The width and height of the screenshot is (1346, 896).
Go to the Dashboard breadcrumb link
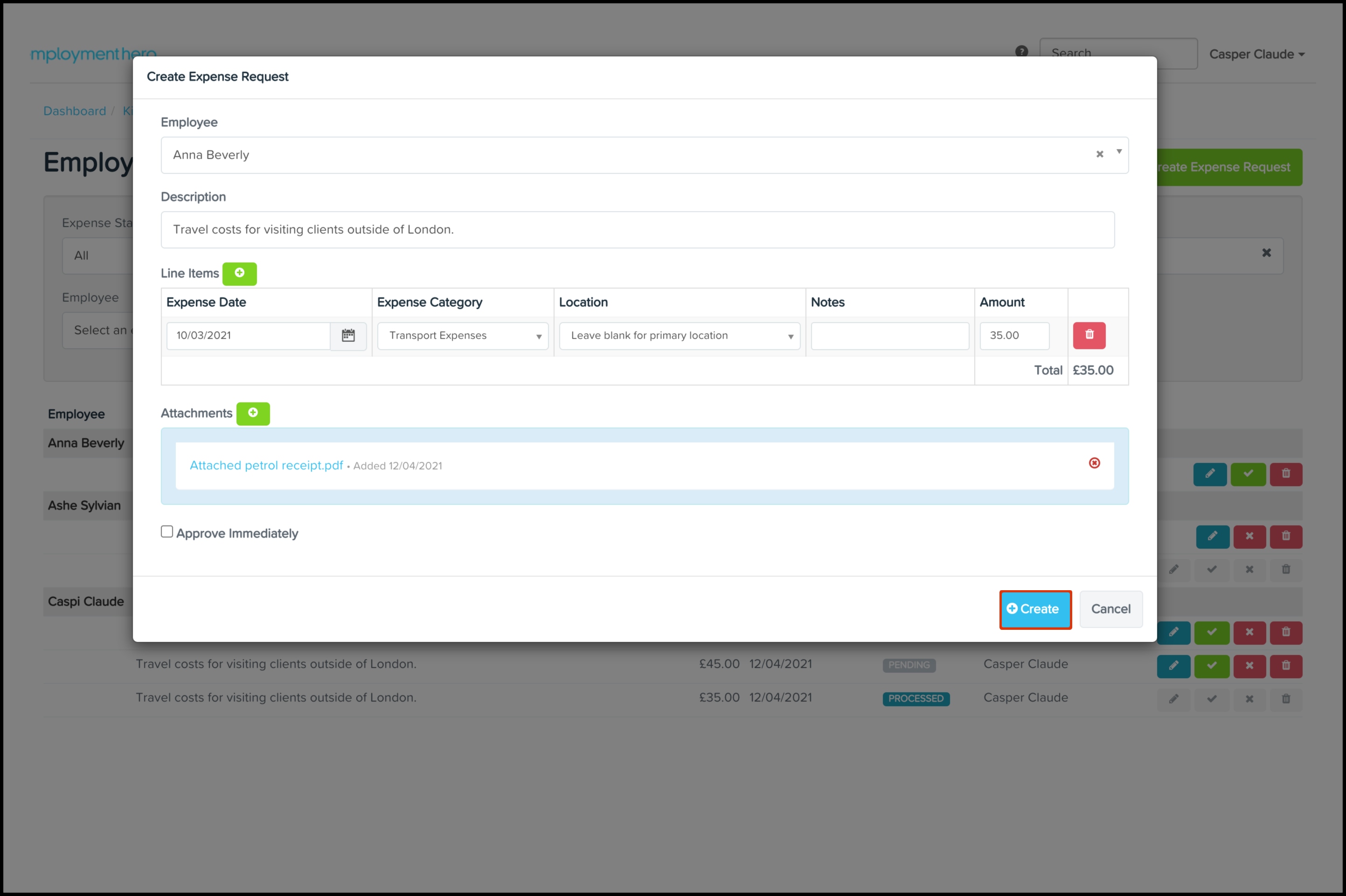tap(74, 111)
